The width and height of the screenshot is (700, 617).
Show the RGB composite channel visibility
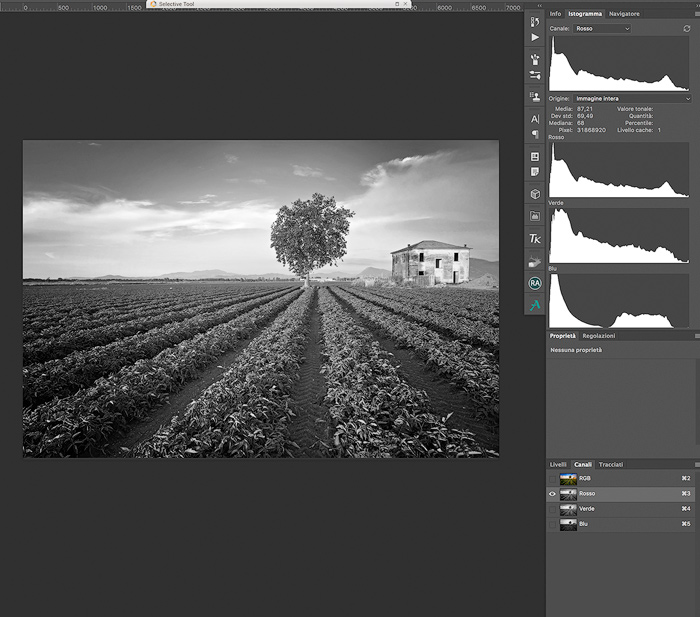click(552, 478)
